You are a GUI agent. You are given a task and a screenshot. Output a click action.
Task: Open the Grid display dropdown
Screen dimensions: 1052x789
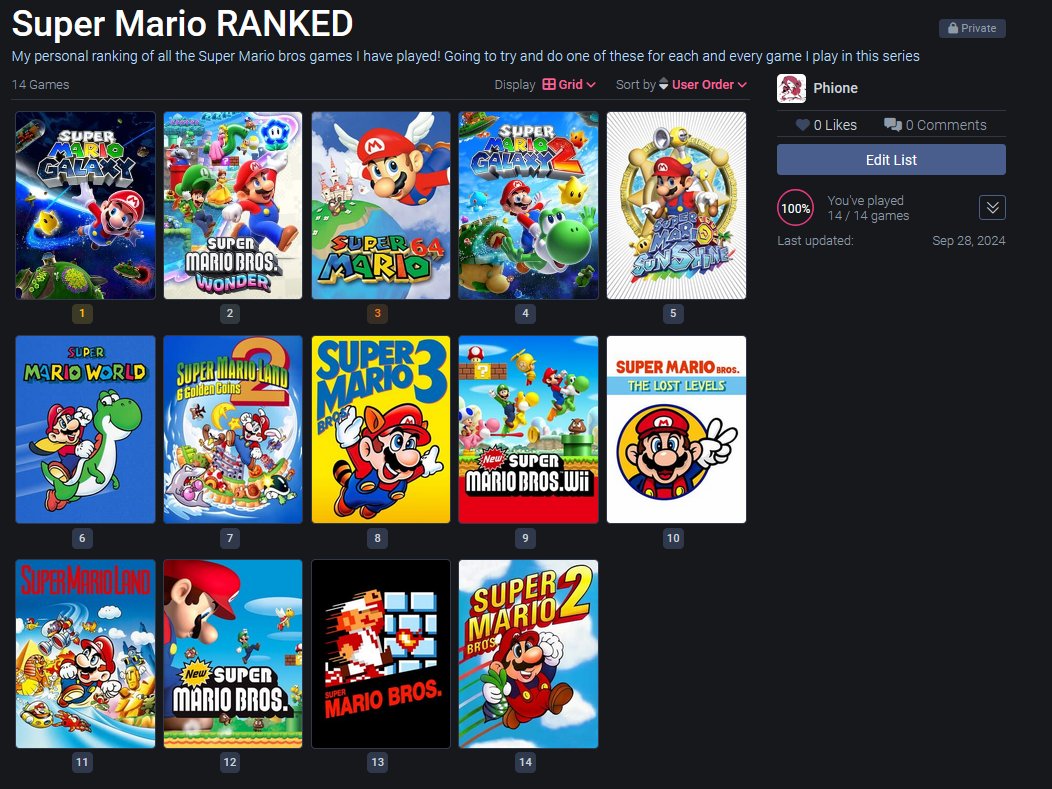(569, 85)
